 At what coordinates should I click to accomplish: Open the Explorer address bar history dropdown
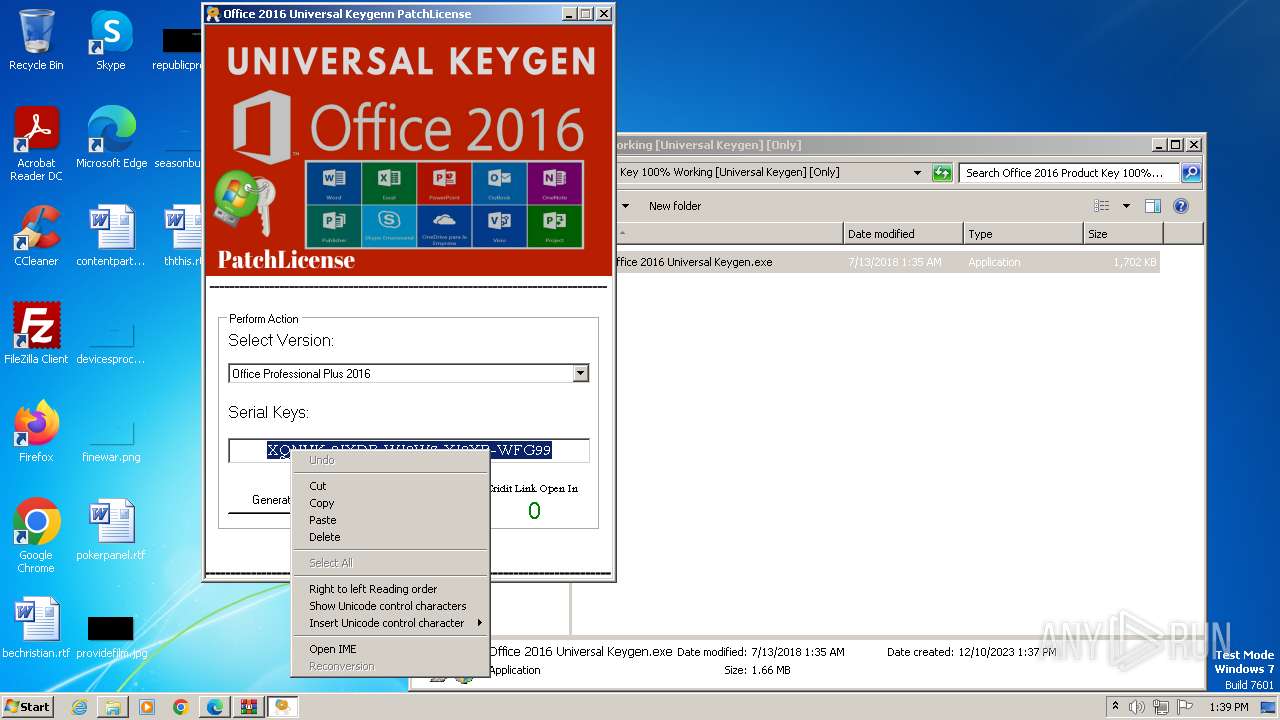point(917,172)
